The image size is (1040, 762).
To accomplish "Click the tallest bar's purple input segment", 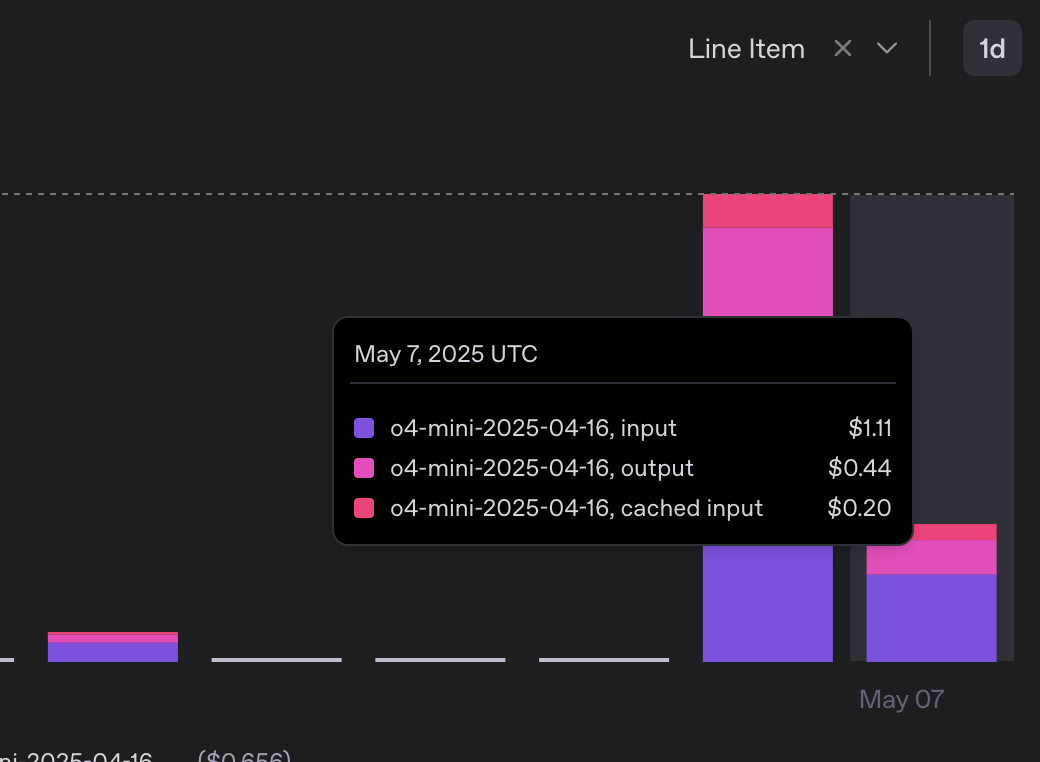I will pyautogui.click(x=767, y=604).
